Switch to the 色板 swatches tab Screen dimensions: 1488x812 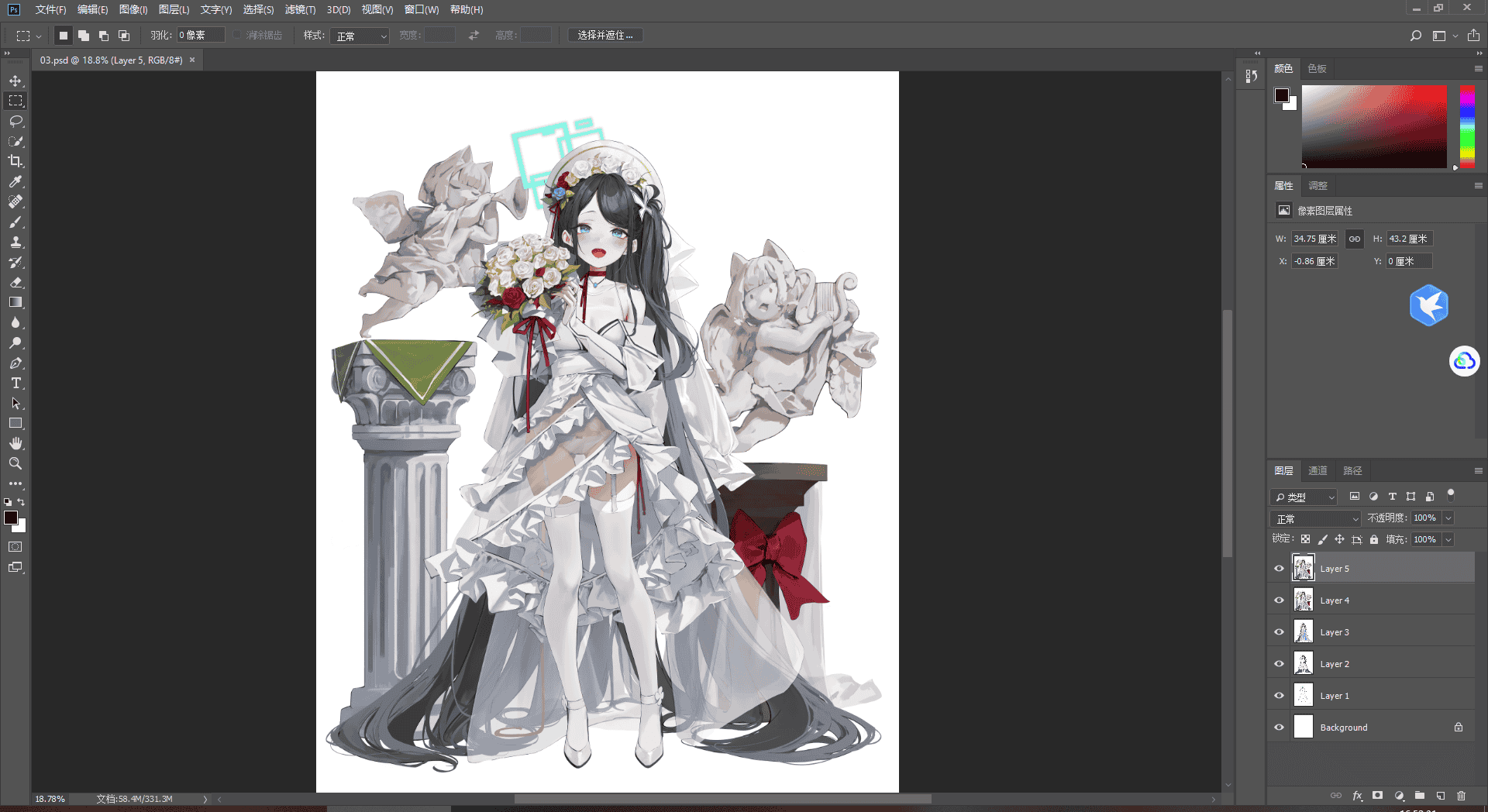coord(1317,68)
